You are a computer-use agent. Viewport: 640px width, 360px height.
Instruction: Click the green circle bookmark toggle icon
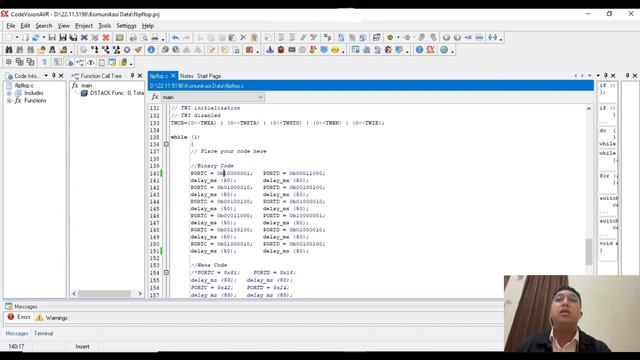[x=390, y=38]
